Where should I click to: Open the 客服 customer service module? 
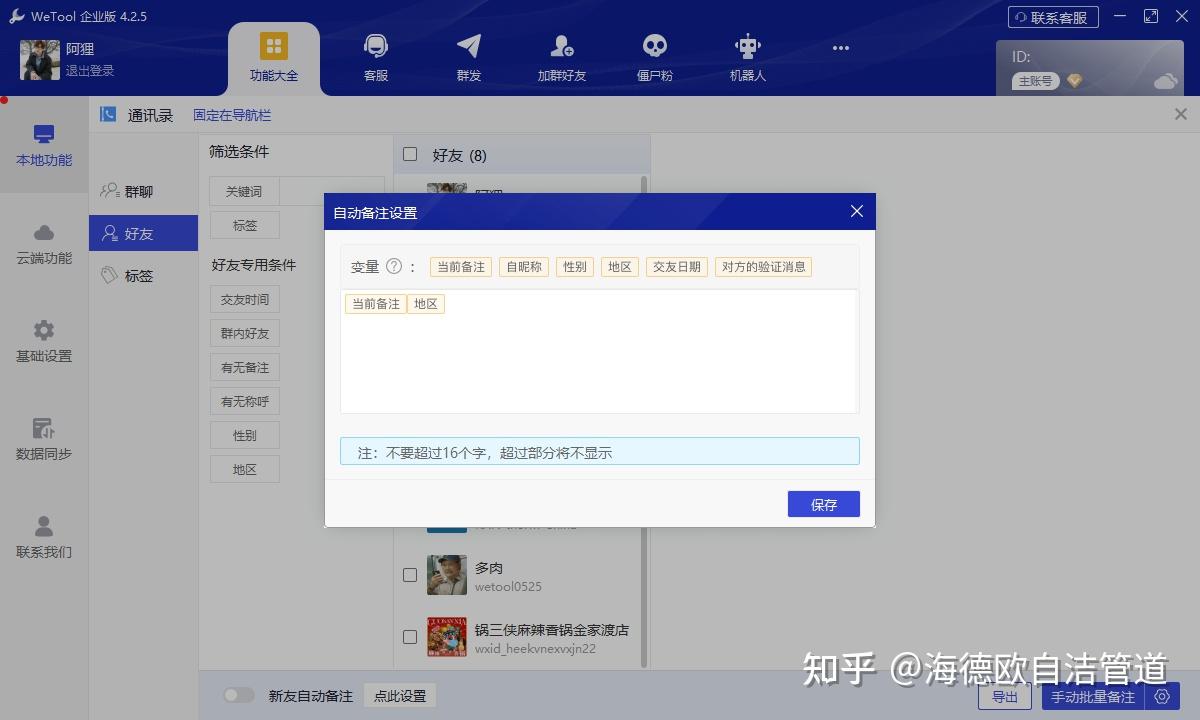374,55
